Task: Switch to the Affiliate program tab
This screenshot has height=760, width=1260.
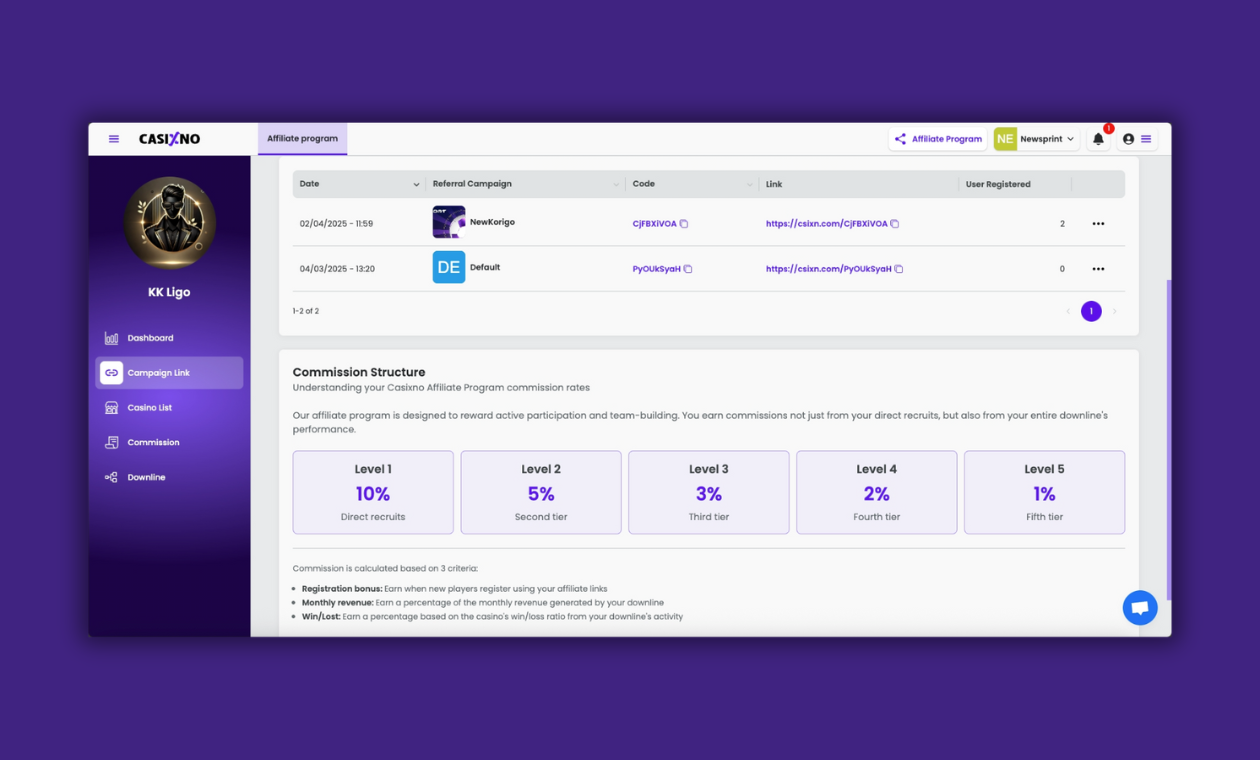Action: click(x=302, y=139)
